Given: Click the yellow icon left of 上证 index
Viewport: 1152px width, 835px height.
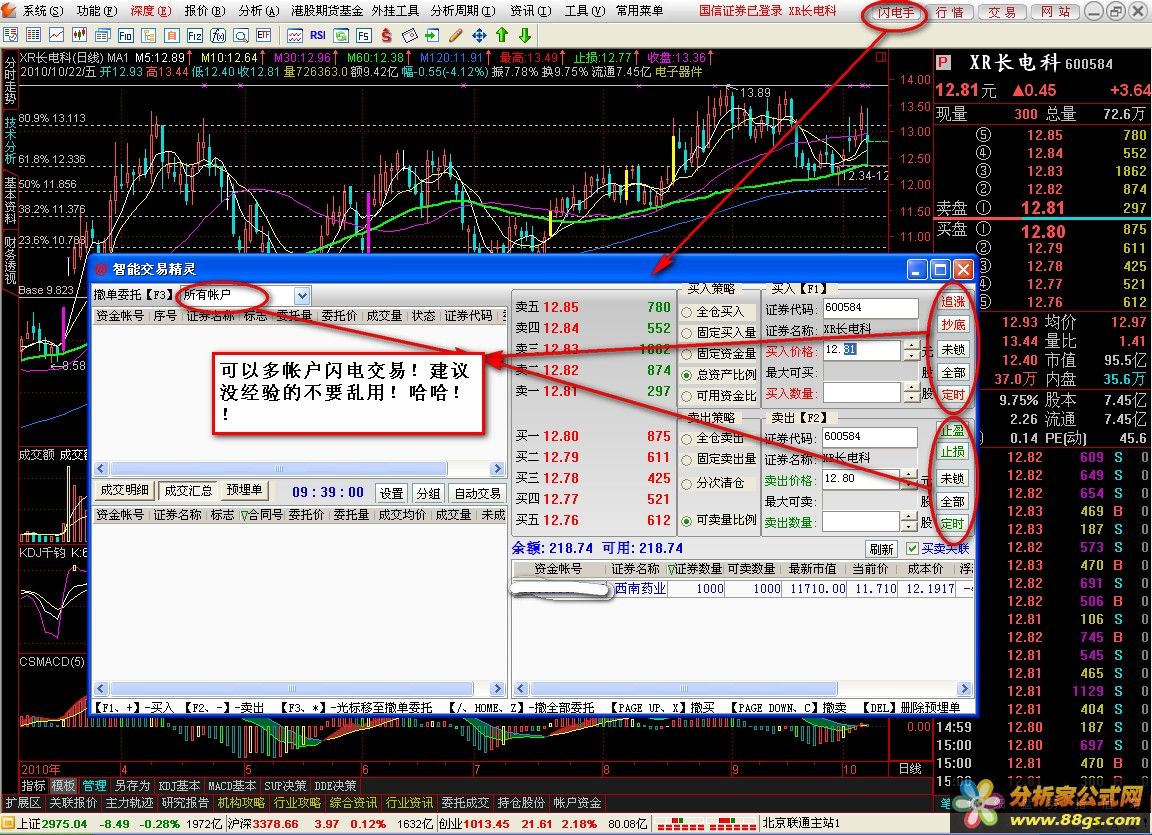Looking at the screenshot, I should [8, 823].
